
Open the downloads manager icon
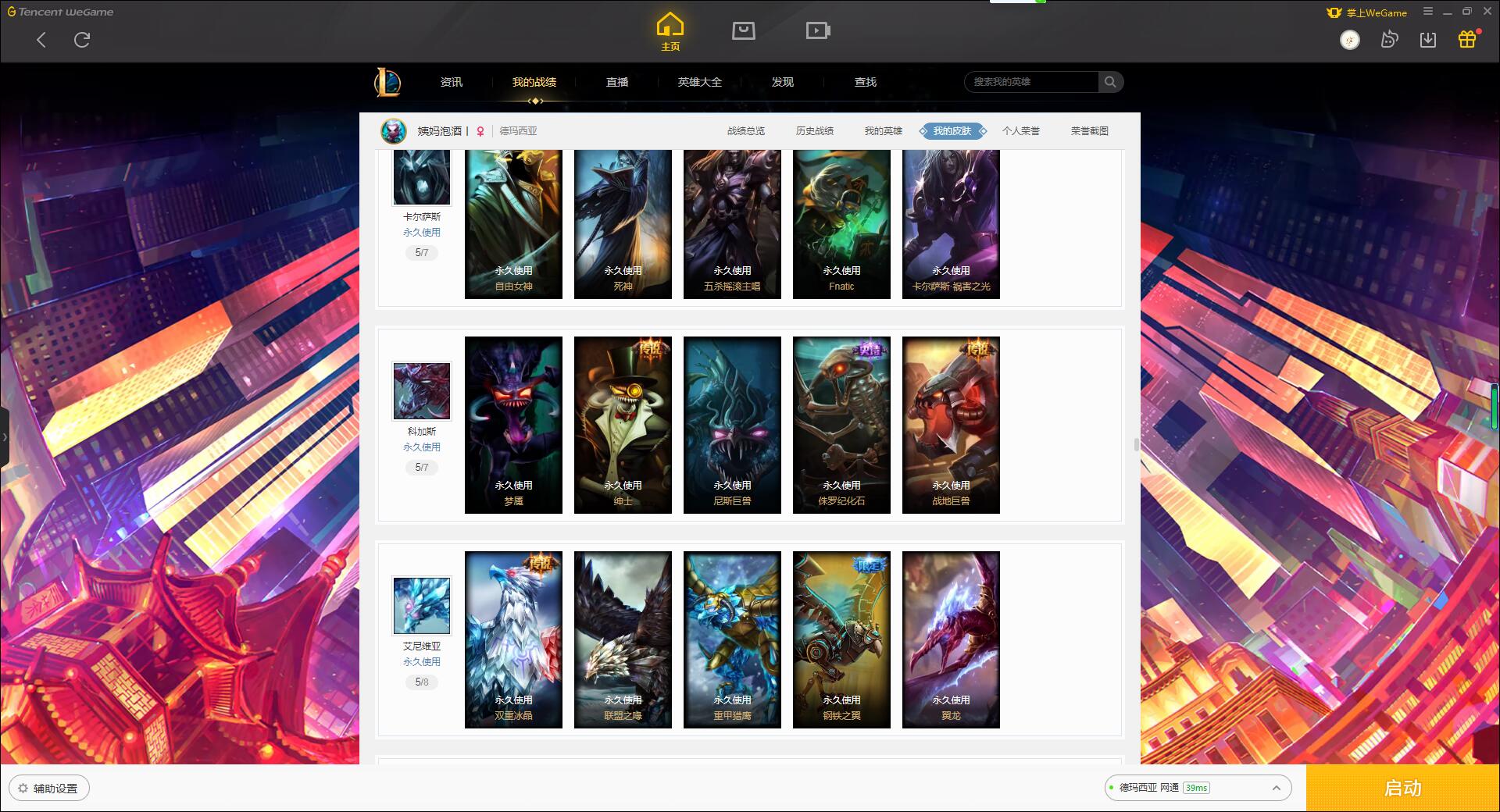pos(1428,40)
